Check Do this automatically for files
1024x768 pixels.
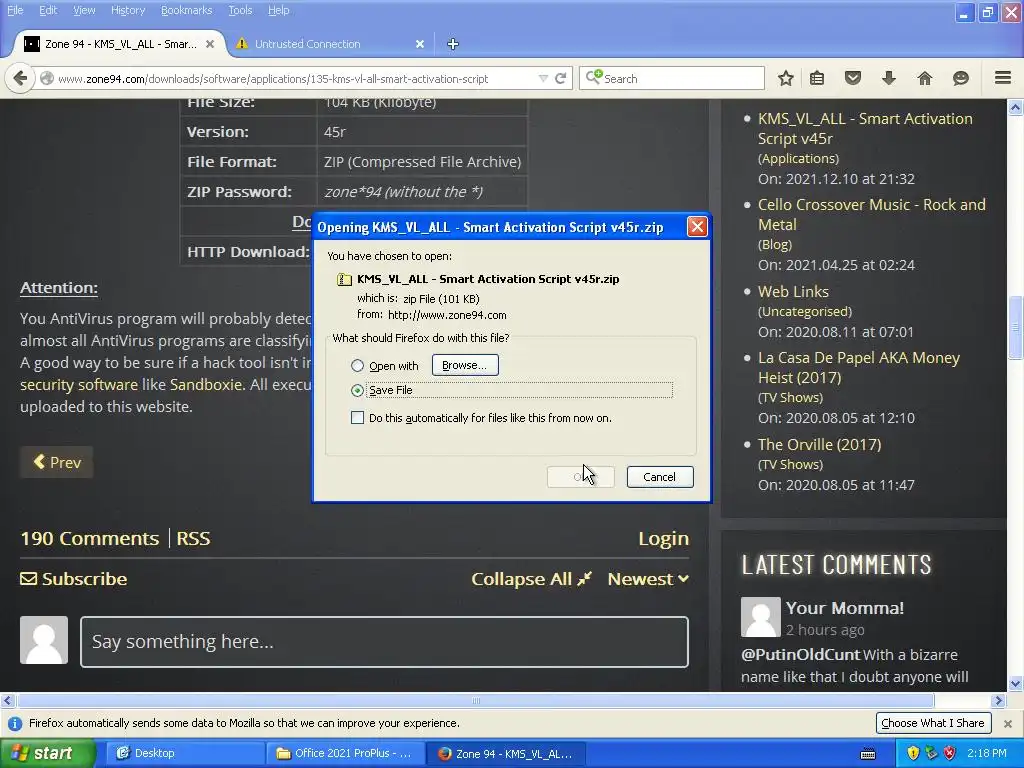[x=357, y=417]
